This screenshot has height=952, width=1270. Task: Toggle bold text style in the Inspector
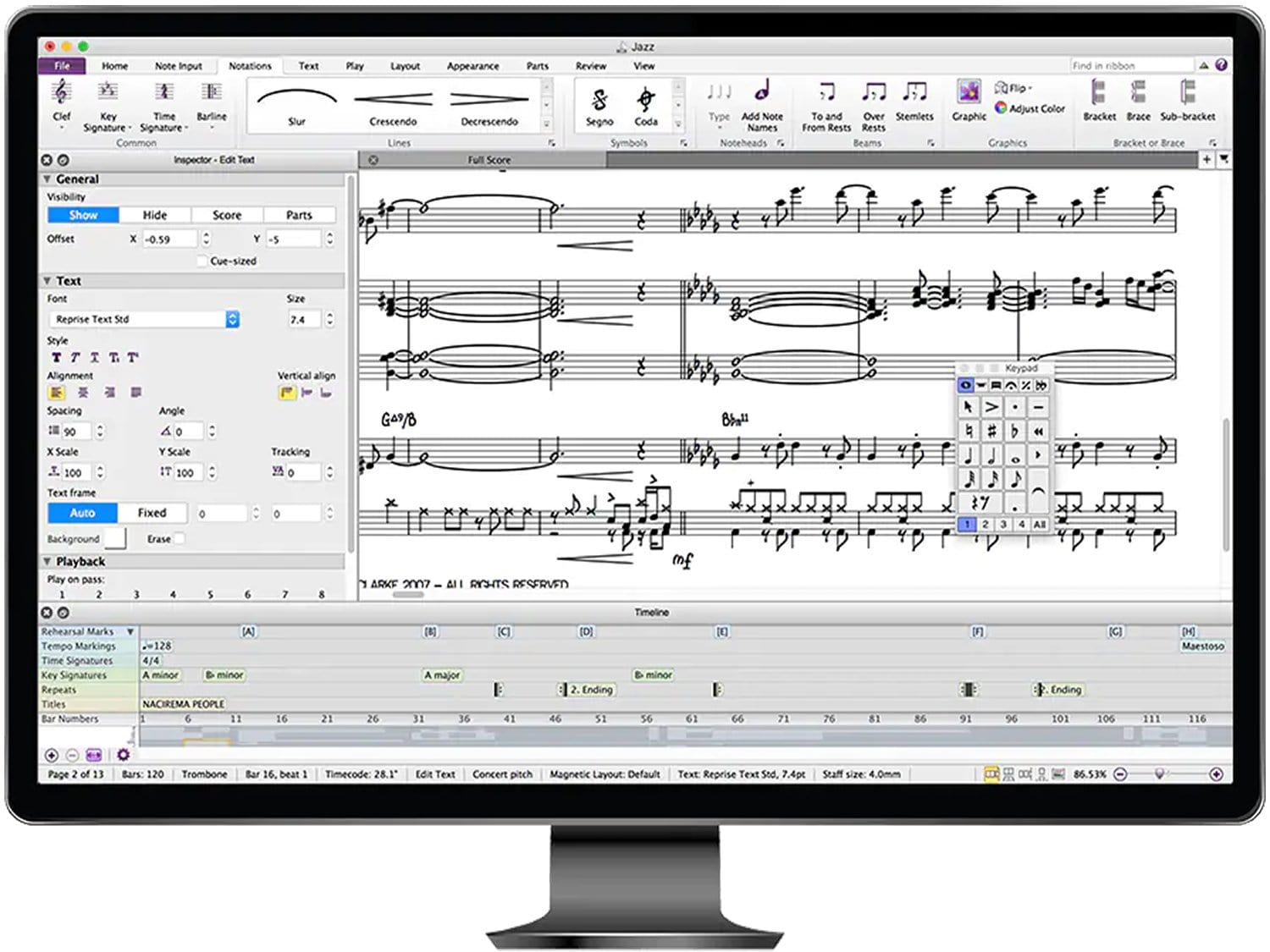(55, 357)
